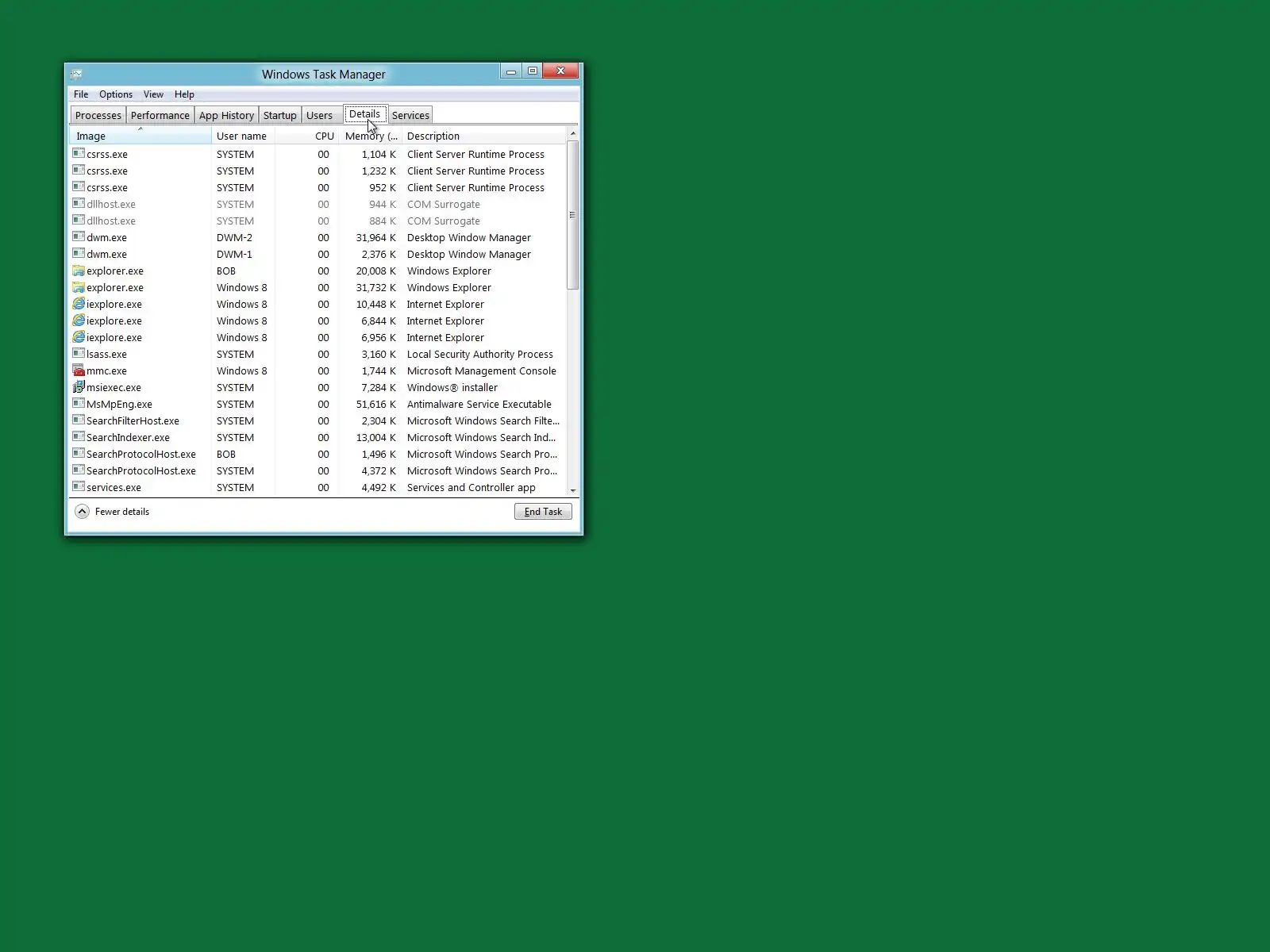1270x952 pixels.
Task: Sort the list by the User name column header
Action: (x=243, y=136)
